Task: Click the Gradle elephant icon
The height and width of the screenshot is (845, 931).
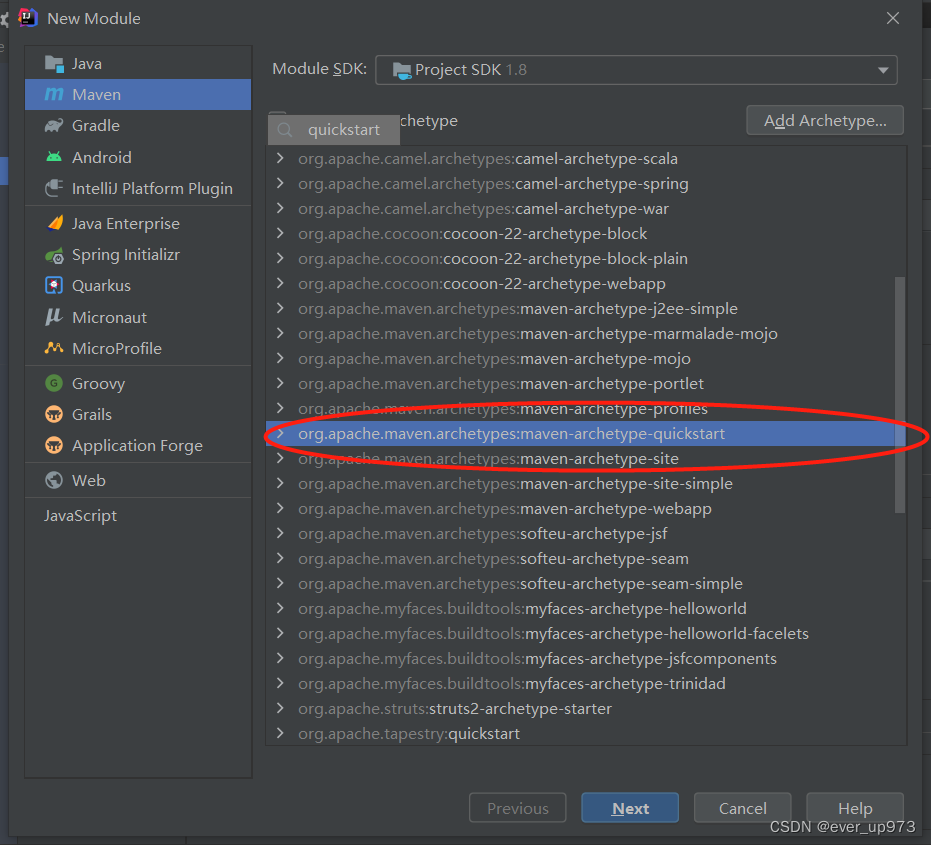Action: coord(54,125)
